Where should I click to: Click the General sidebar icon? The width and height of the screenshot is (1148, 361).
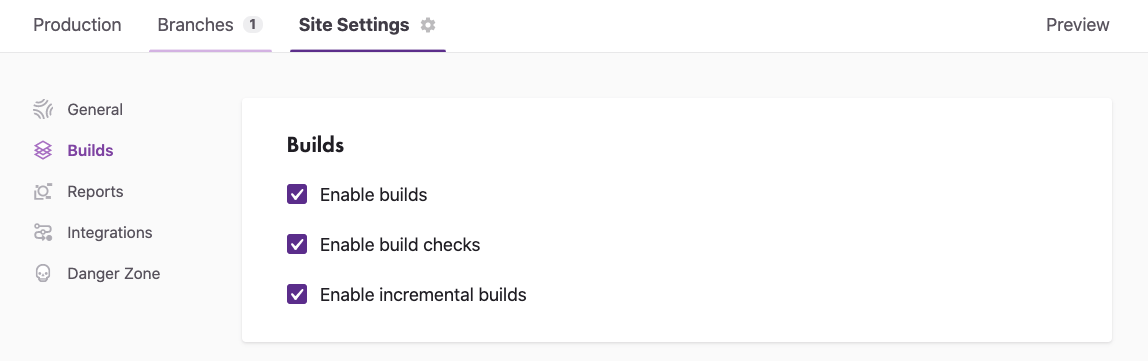pos(43,110)
